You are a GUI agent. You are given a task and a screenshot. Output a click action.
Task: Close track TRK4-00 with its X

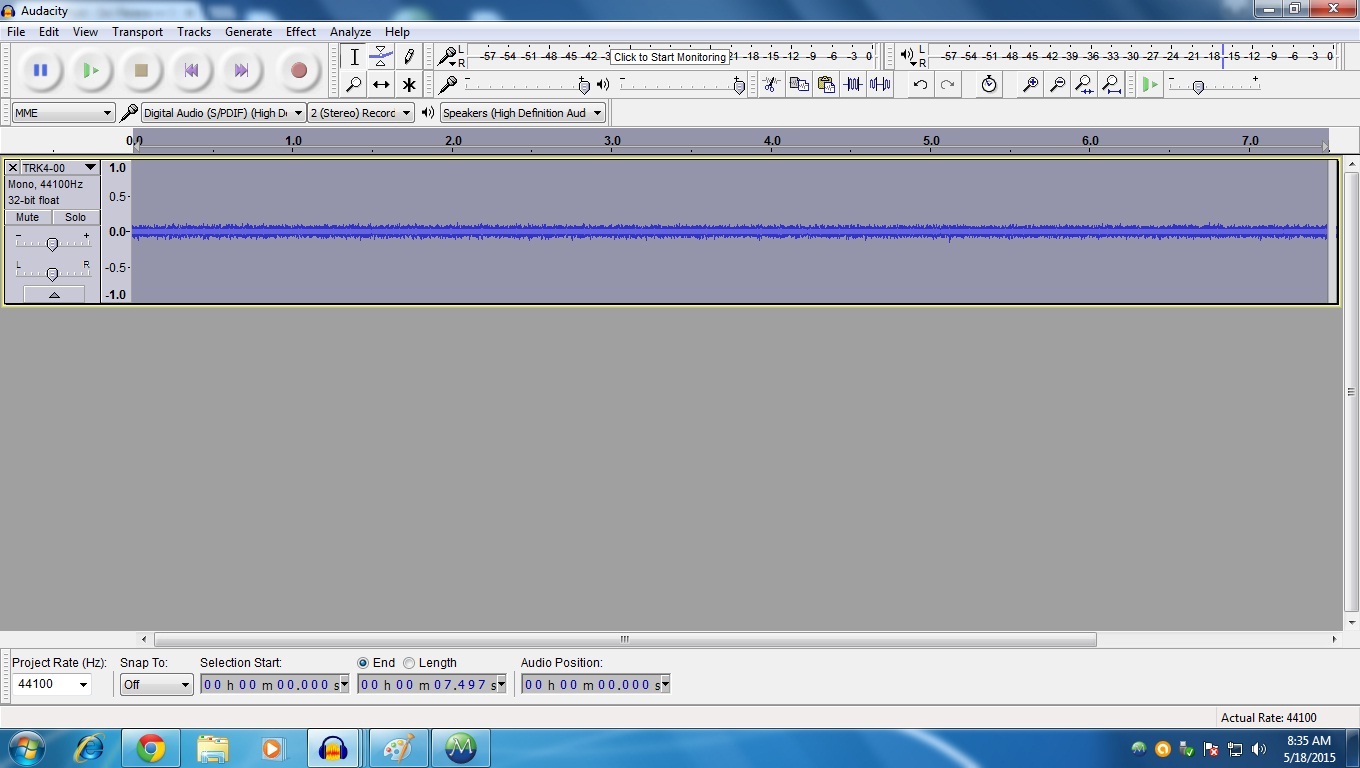(13, 168)
